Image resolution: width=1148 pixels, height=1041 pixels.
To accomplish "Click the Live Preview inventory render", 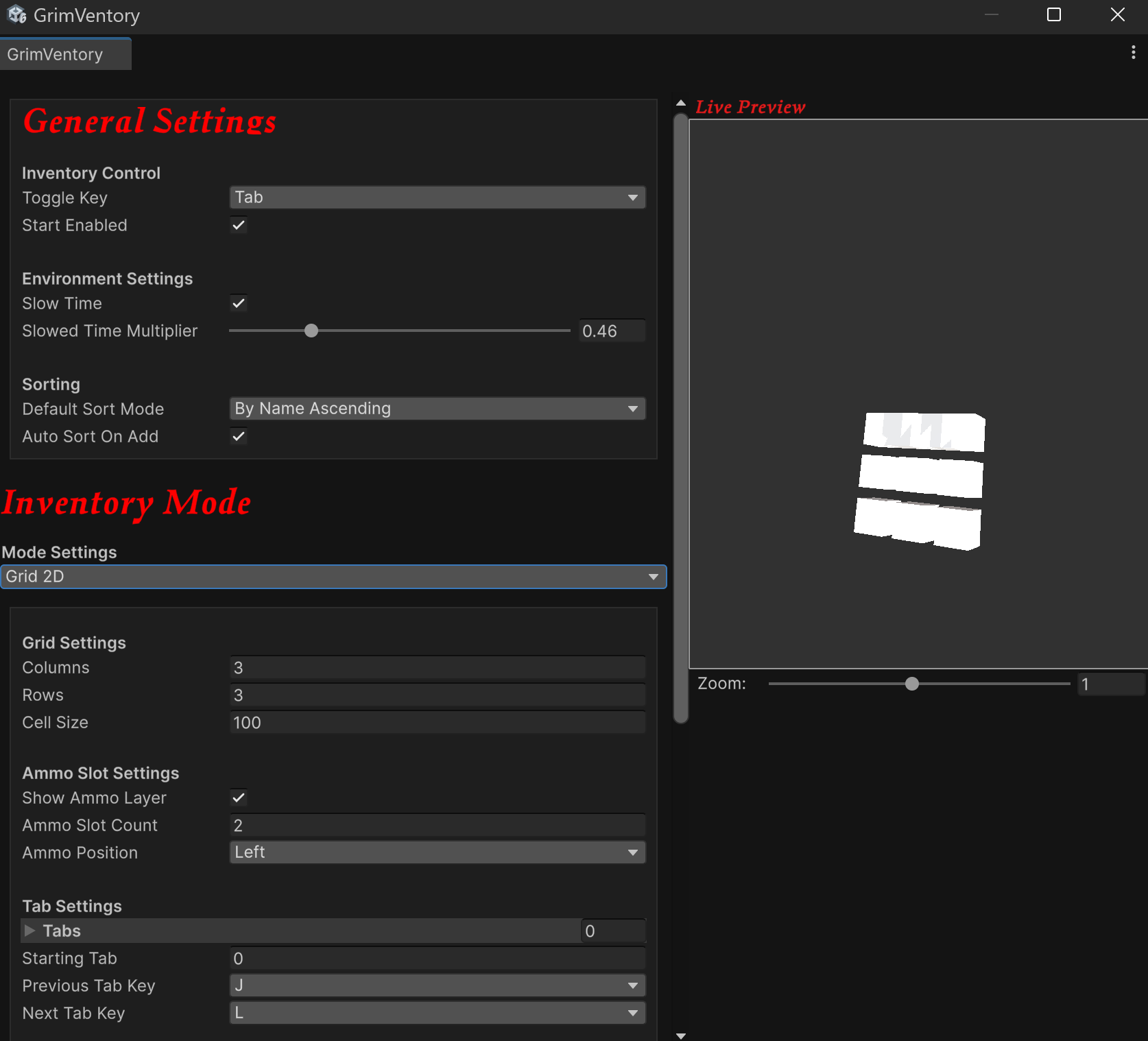I will click(920, 481).
